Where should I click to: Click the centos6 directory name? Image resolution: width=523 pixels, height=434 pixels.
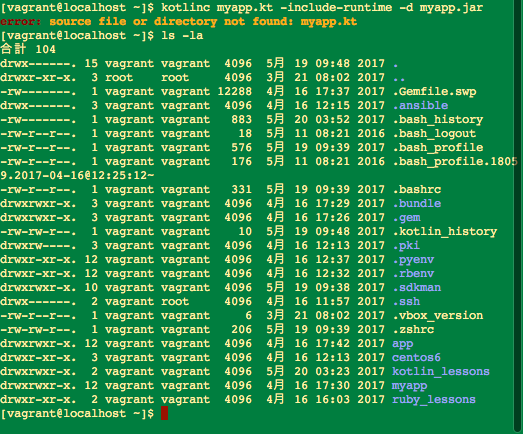point(416,358)
